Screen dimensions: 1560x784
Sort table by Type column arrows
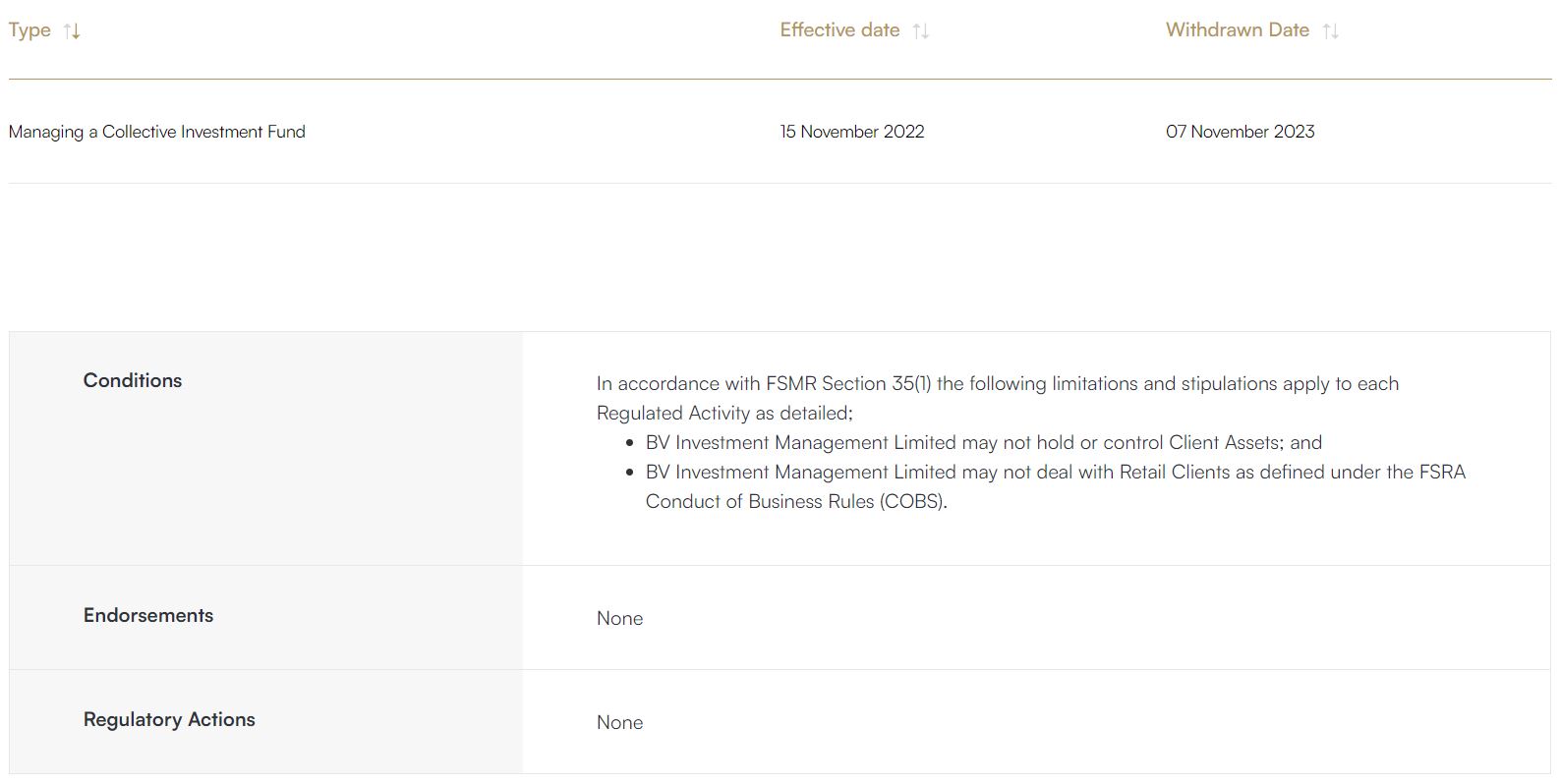coord(72,31)
